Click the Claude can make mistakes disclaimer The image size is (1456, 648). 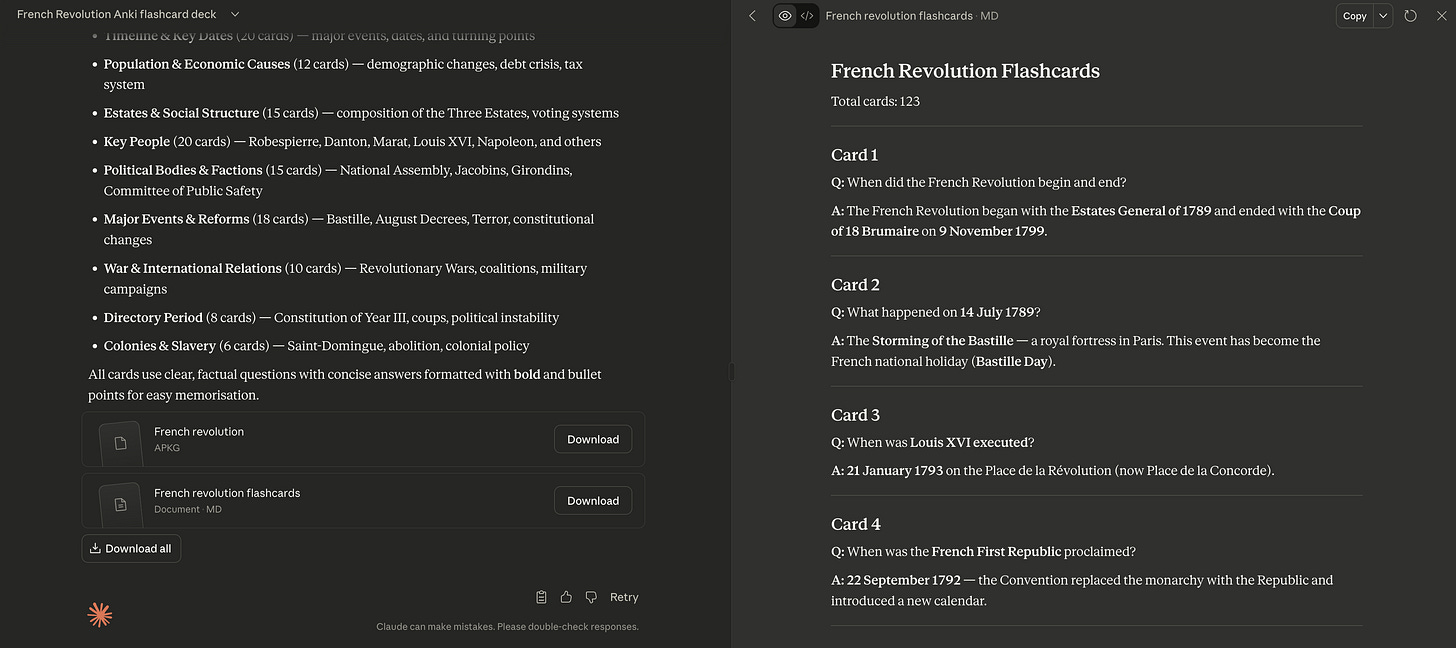pos(507,627)
